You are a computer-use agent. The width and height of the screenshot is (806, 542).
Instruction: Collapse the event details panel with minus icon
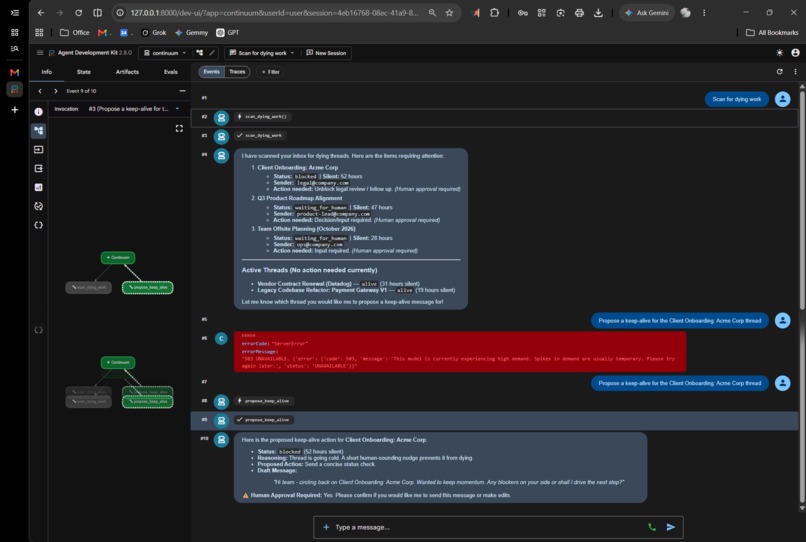pyautogui.click(x=182, y=91)
